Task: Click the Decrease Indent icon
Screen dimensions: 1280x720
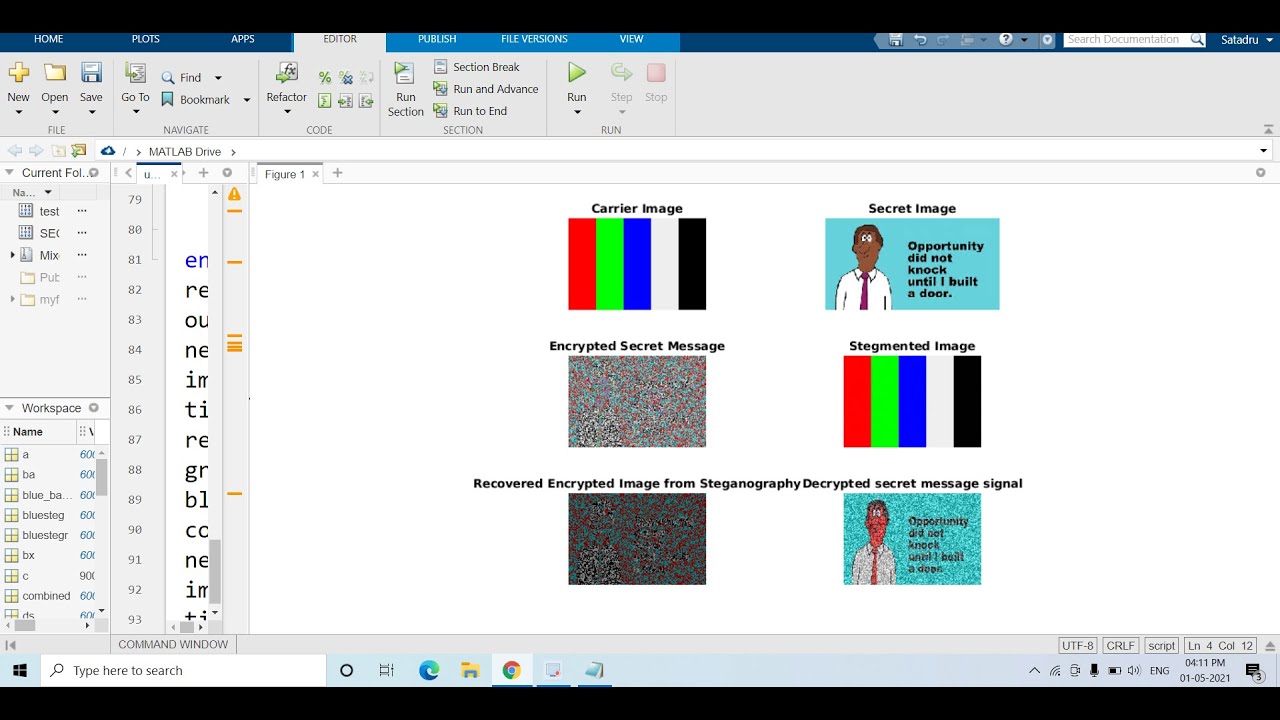Action: coord(366,101)
